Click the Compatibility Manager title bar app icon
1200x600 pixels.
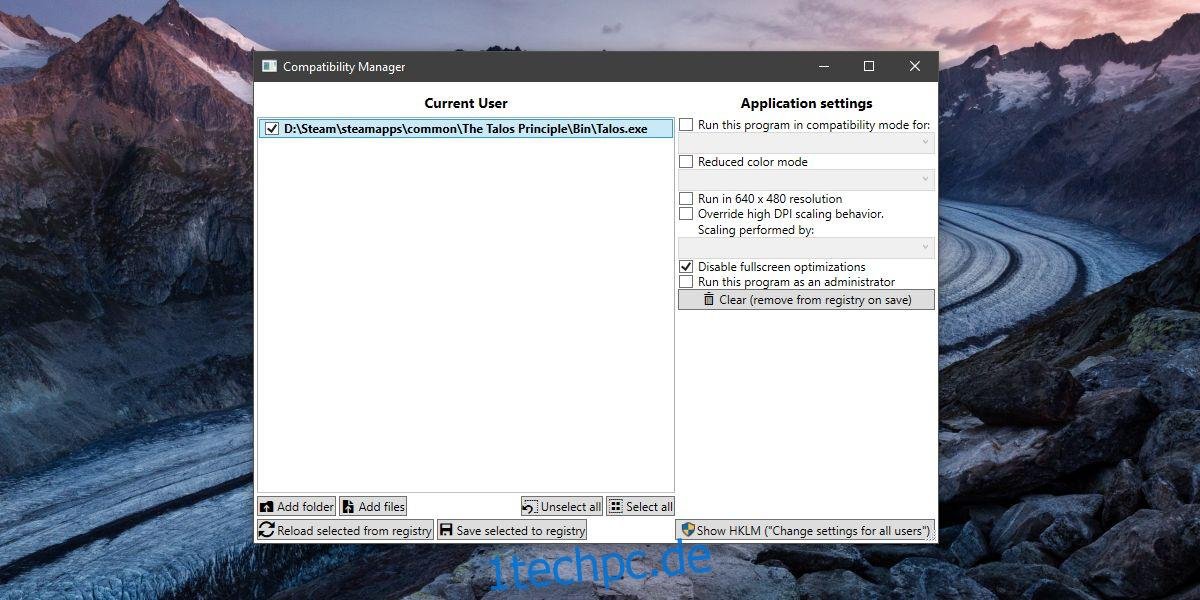pyautogui.click(x=269, y=66)
